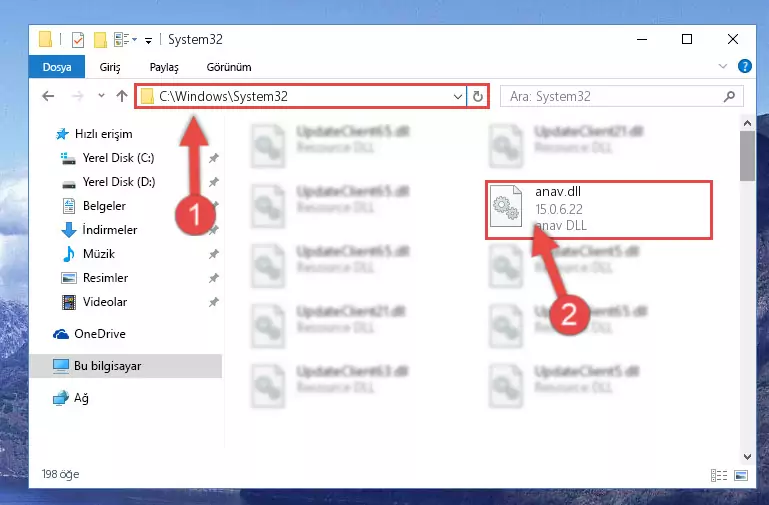Open the Dosya menu tab
The image size is (769, 505).
point(57,67)
